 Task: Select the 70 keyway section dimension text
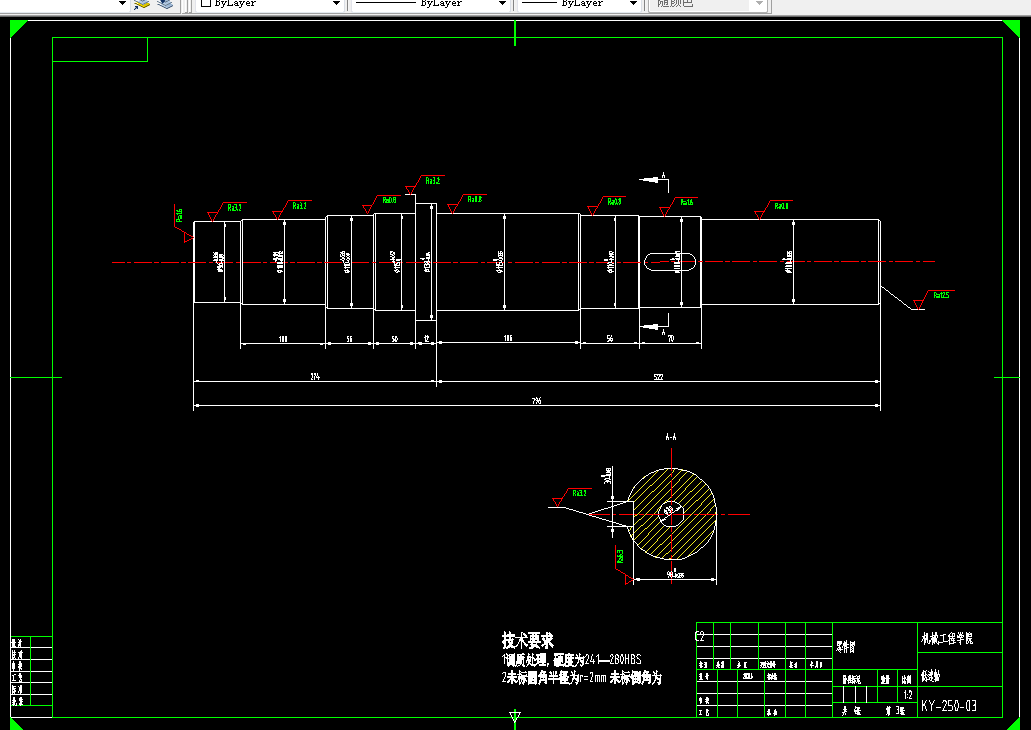[x=671, y=339]
